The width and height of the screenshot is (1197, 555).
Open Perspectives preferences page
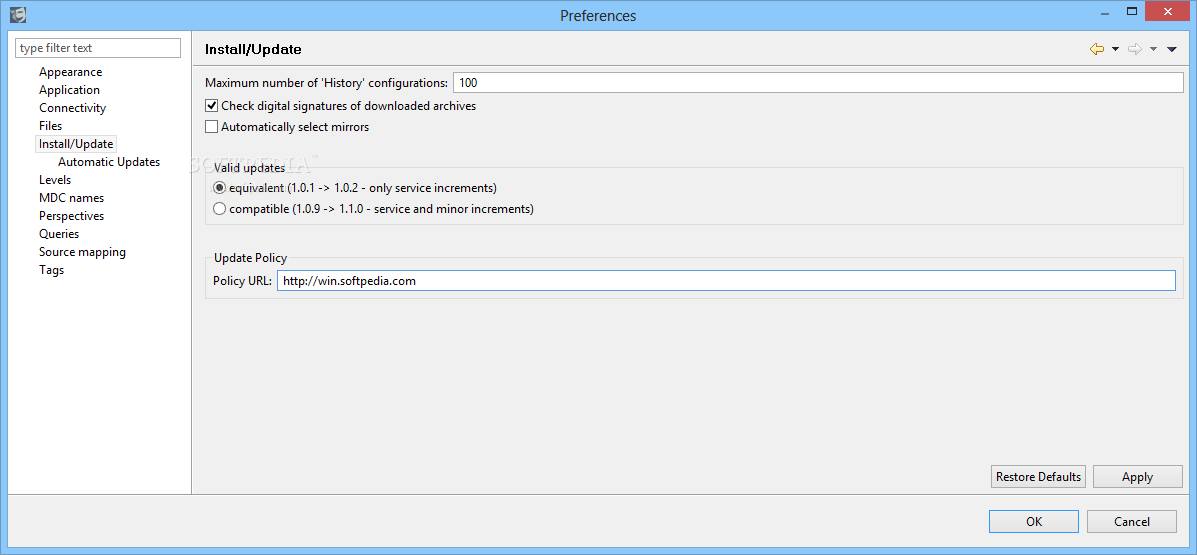[72, 216]
